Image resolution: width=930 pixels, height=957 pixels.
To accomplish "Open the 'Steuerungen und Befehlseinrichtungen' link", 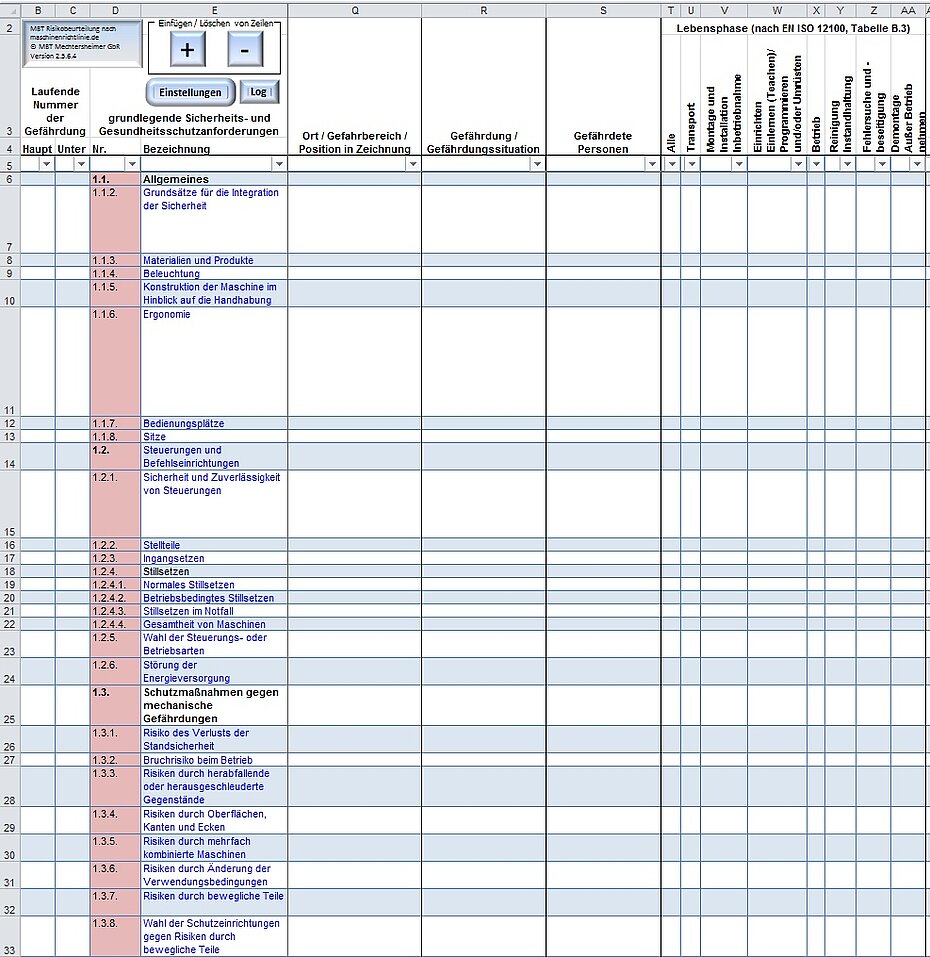I will [x=191, y=457].
